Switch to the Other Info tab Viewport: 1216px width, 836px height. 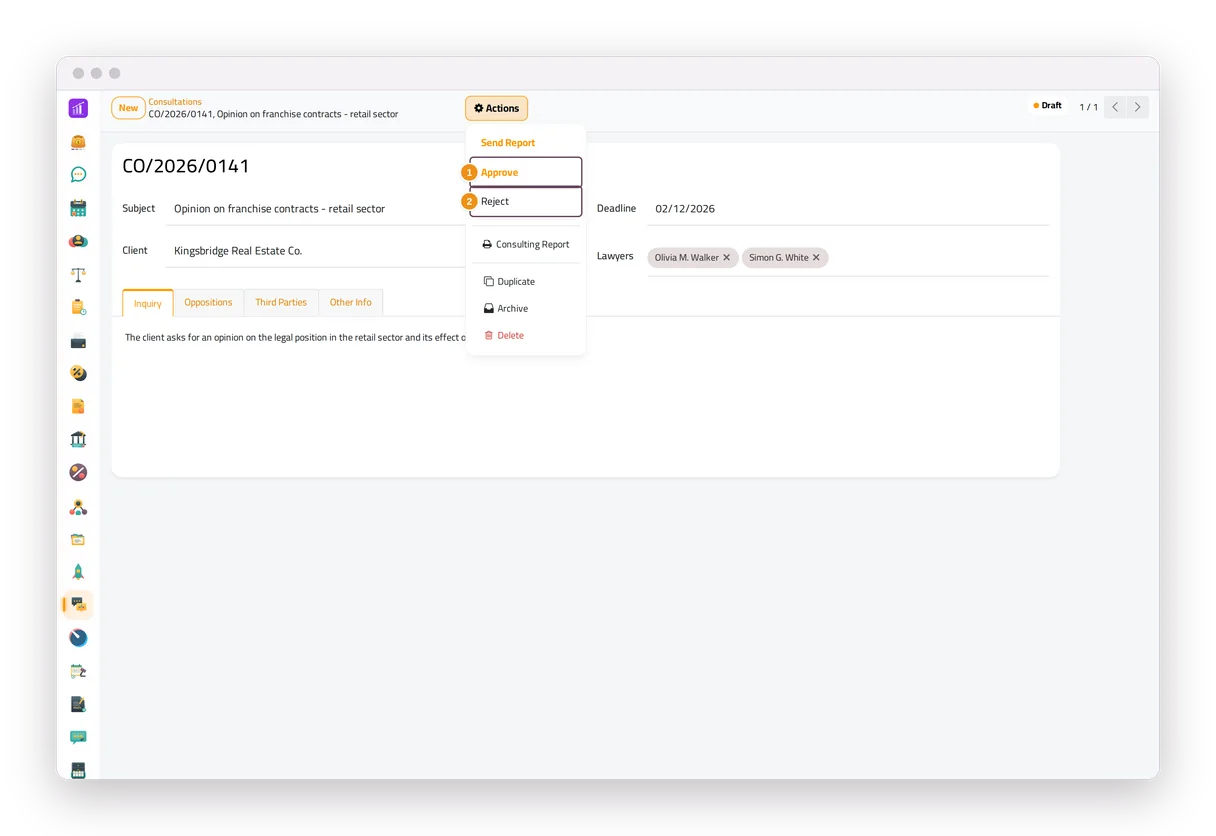tap(350, 302)
